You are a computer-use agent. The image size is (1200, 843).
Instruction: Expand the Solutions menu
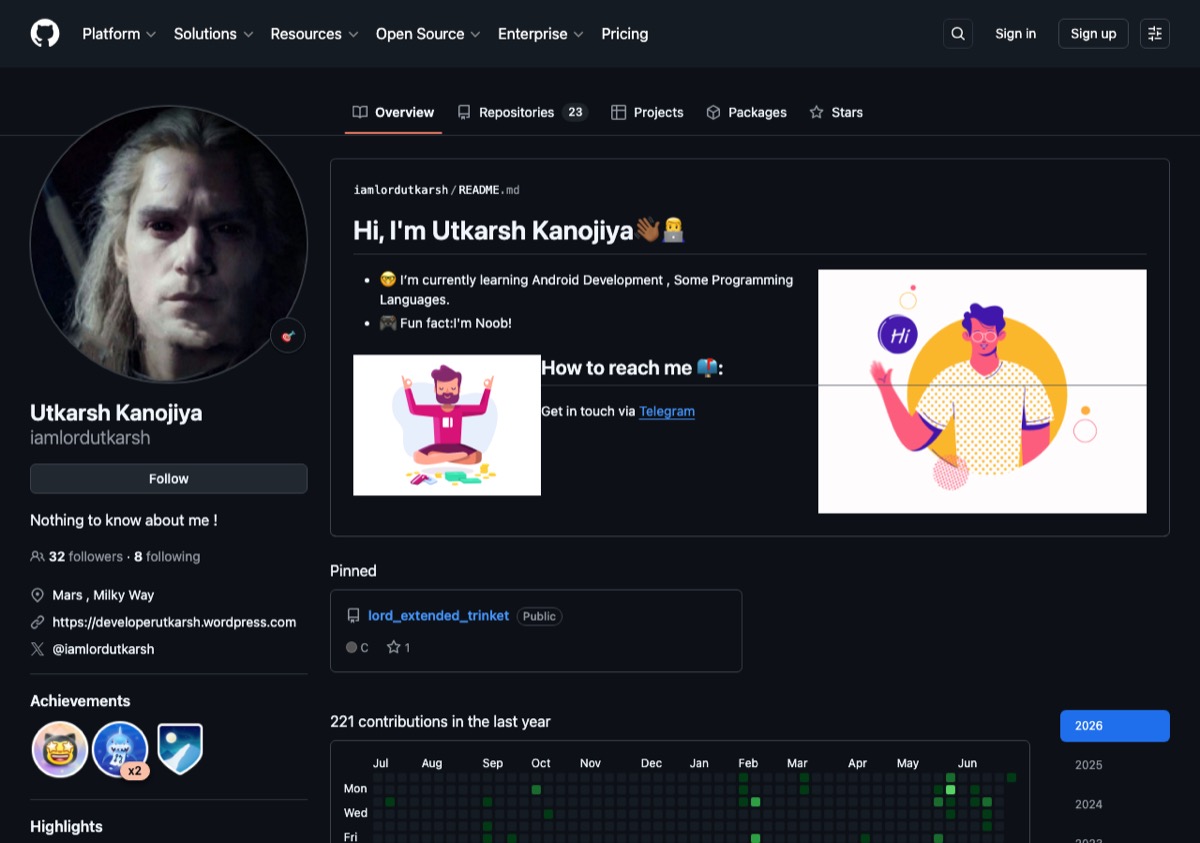[x=213, y=34]
